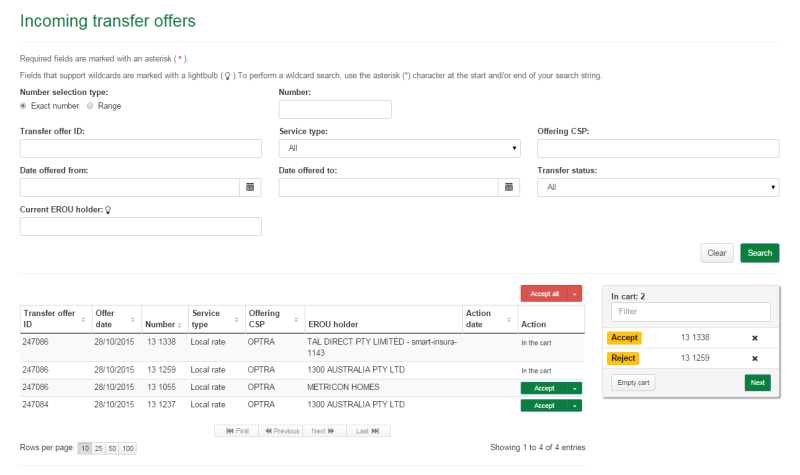Click number 13 1259 in the table

point(161,370)
